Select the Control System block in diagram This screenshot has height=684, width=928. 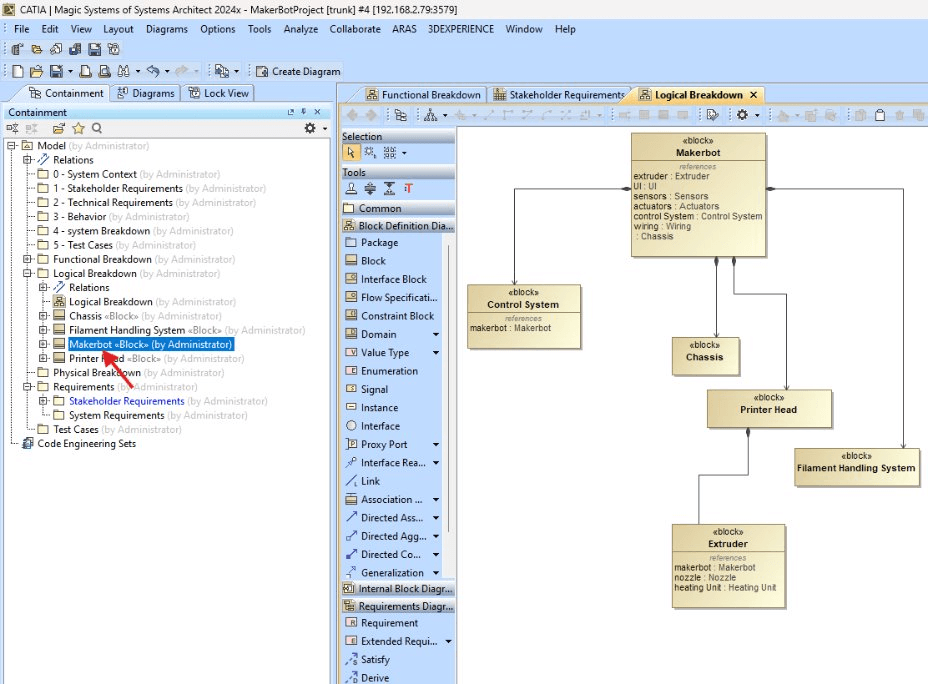pos(523,316)
